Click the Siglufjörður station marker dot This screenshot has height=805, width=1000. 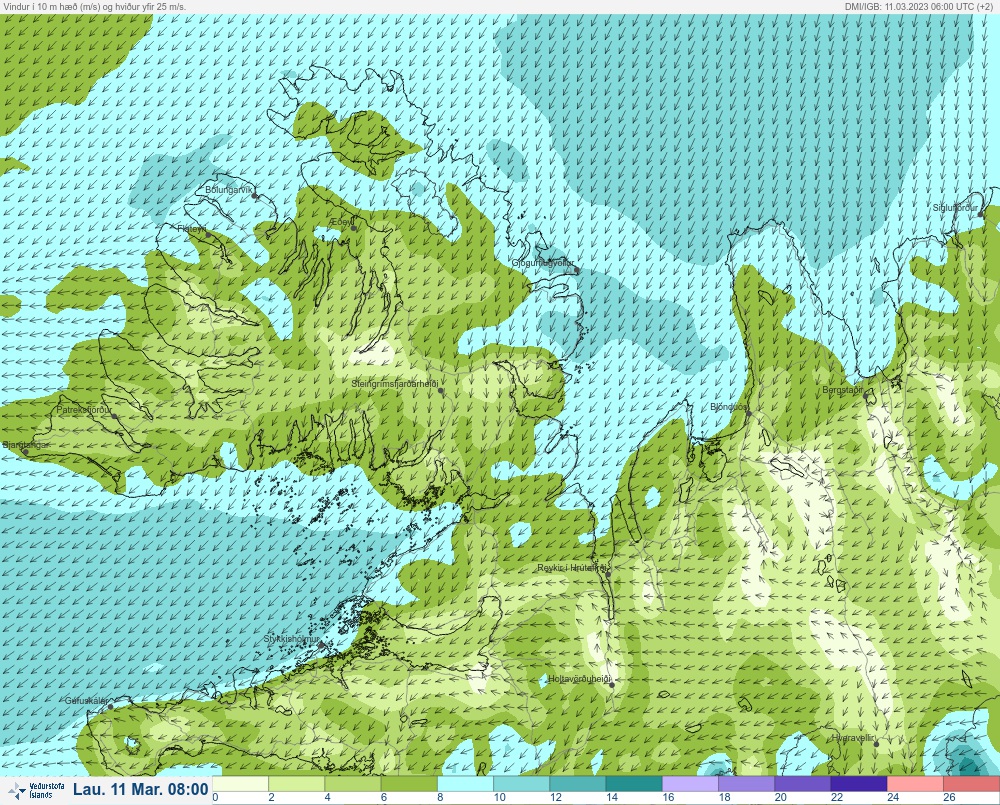982,215
